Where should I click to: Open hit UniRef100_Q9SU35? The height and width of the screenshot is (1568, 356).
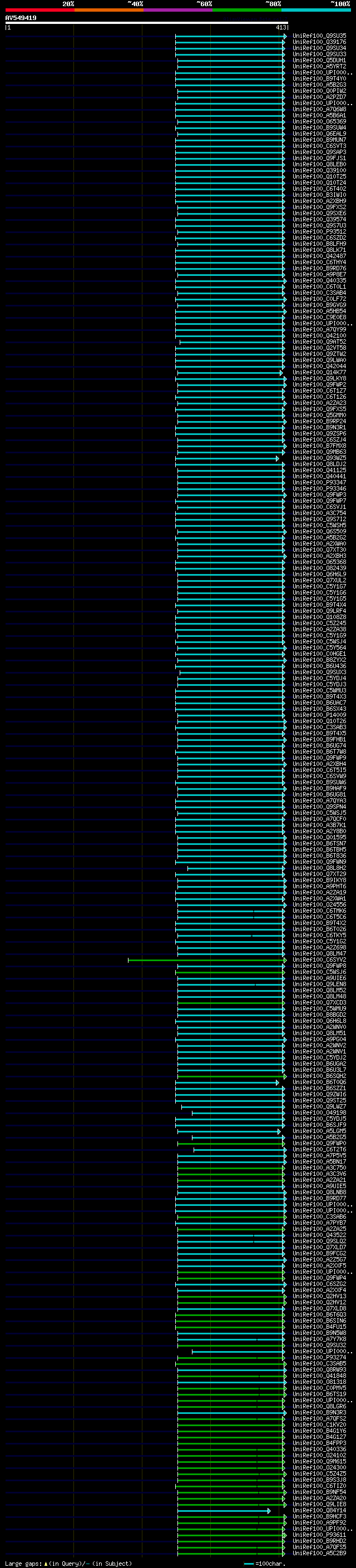click(319, 36)
